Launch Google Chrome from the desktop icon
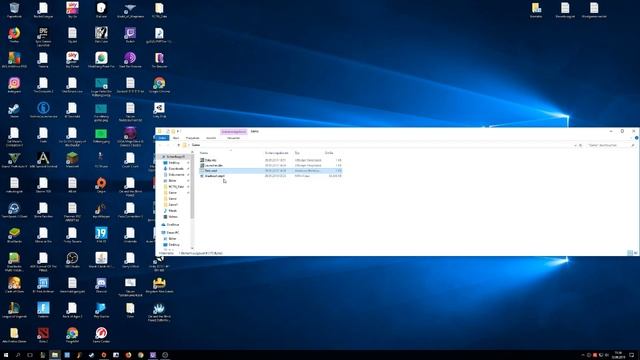Screen dimensions: 640x360 pyautogui.click(x=159, y=85)
